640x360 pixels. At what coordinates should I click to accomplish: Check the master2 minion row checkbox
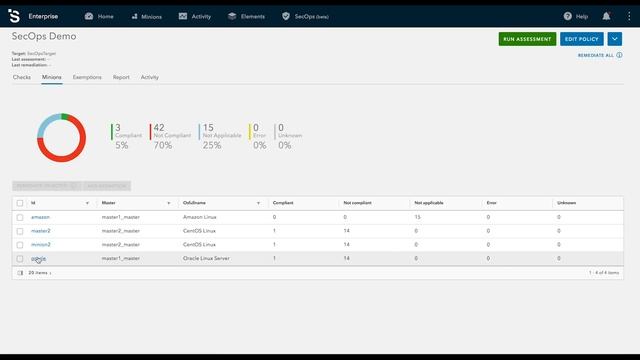point(20,231)
